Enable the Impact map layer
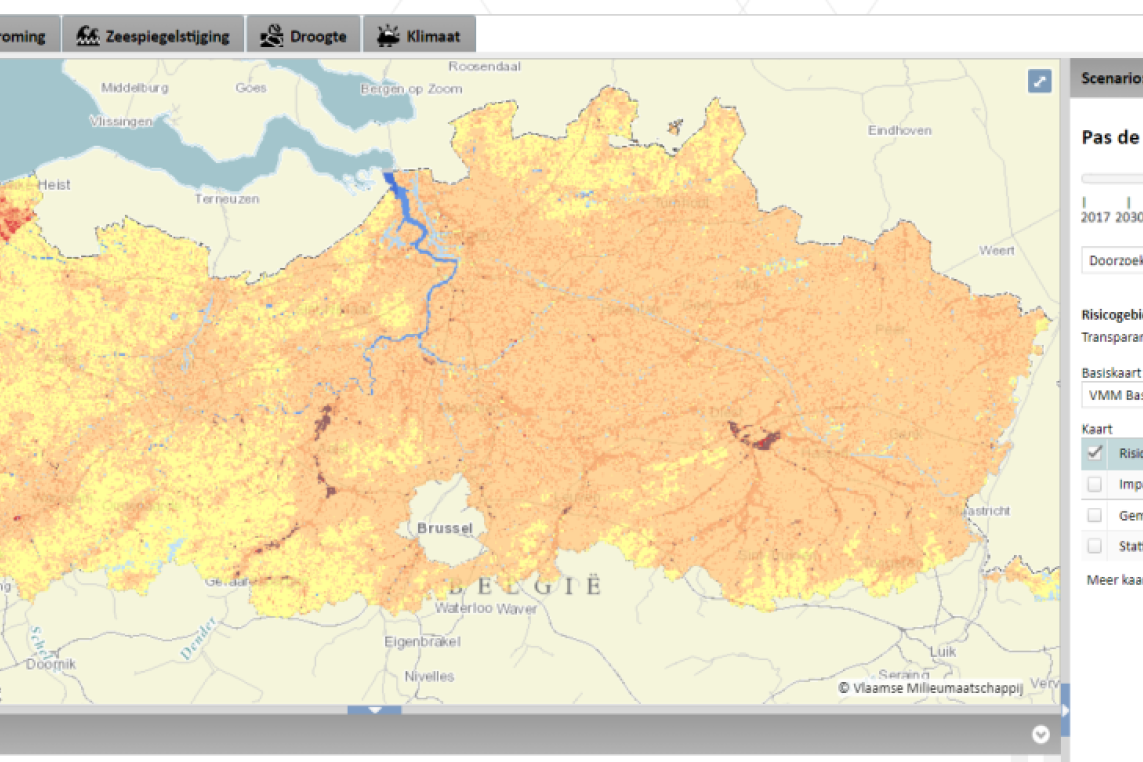 coord(1094,484)
